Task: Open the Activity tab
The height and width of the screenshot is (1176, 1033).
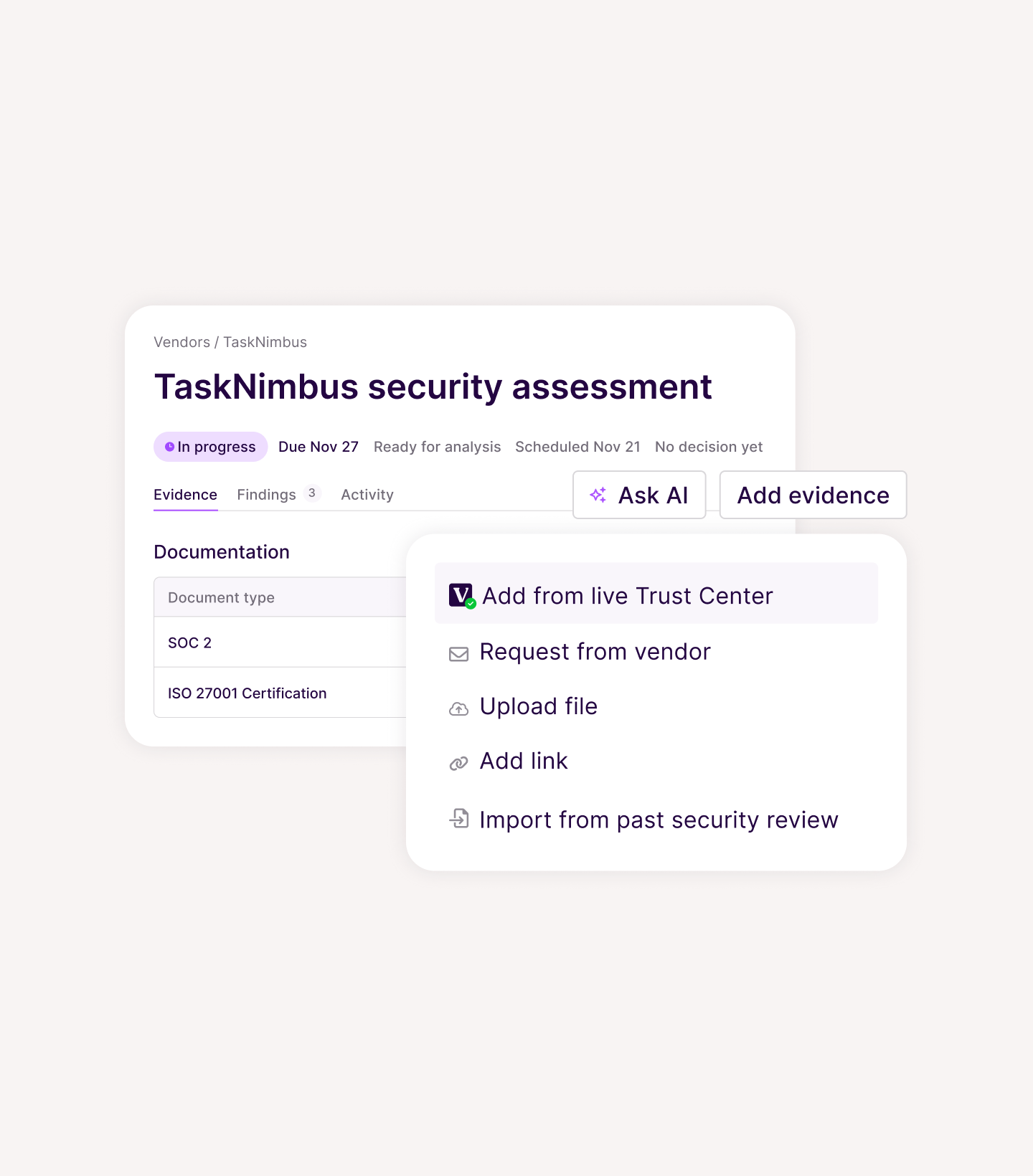Action: pyautogui.click(x=367, y=494)
